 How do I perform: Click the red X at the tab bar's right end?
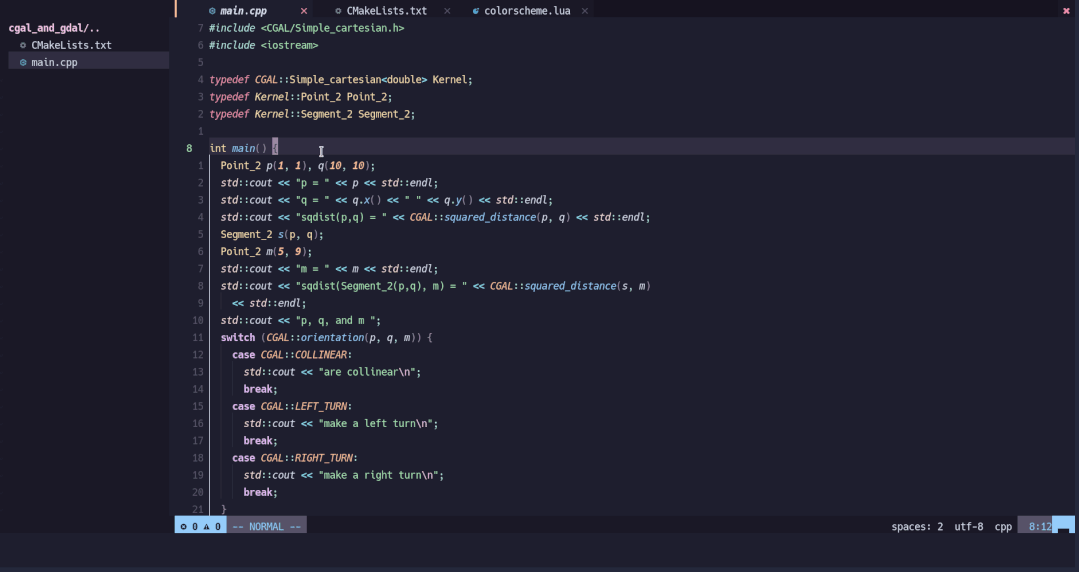coord(1067,11)
